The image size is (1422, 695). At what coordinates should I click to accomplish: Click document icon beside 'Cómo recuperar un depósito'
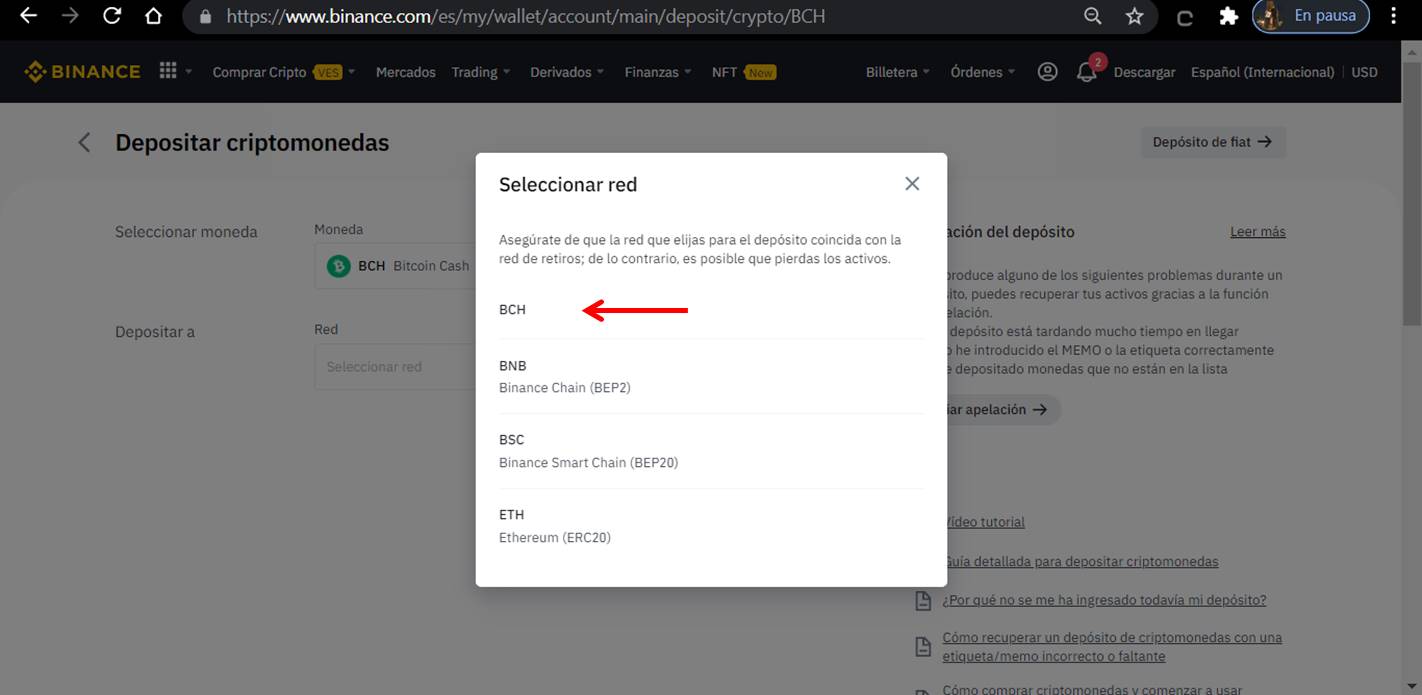[924, 647]
